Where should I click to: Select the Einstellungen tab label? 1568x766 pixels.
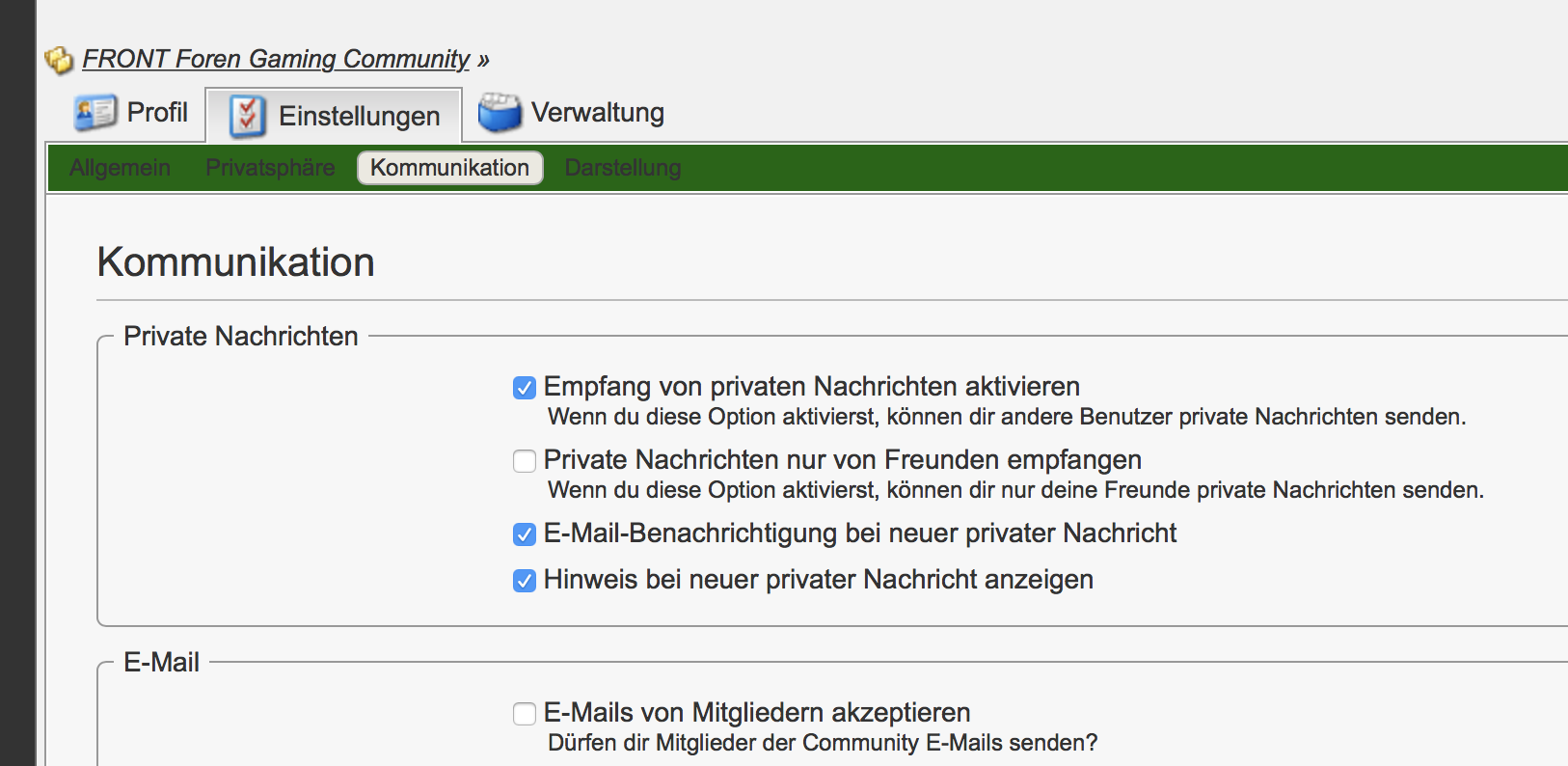click(x=359, y=116)
